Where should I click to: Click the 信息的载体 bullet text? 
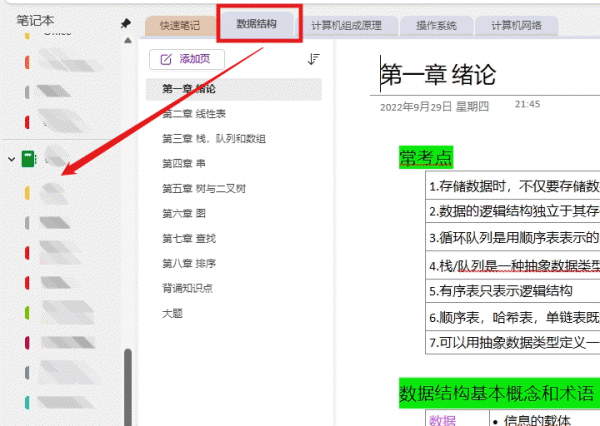tap(537, 420)
